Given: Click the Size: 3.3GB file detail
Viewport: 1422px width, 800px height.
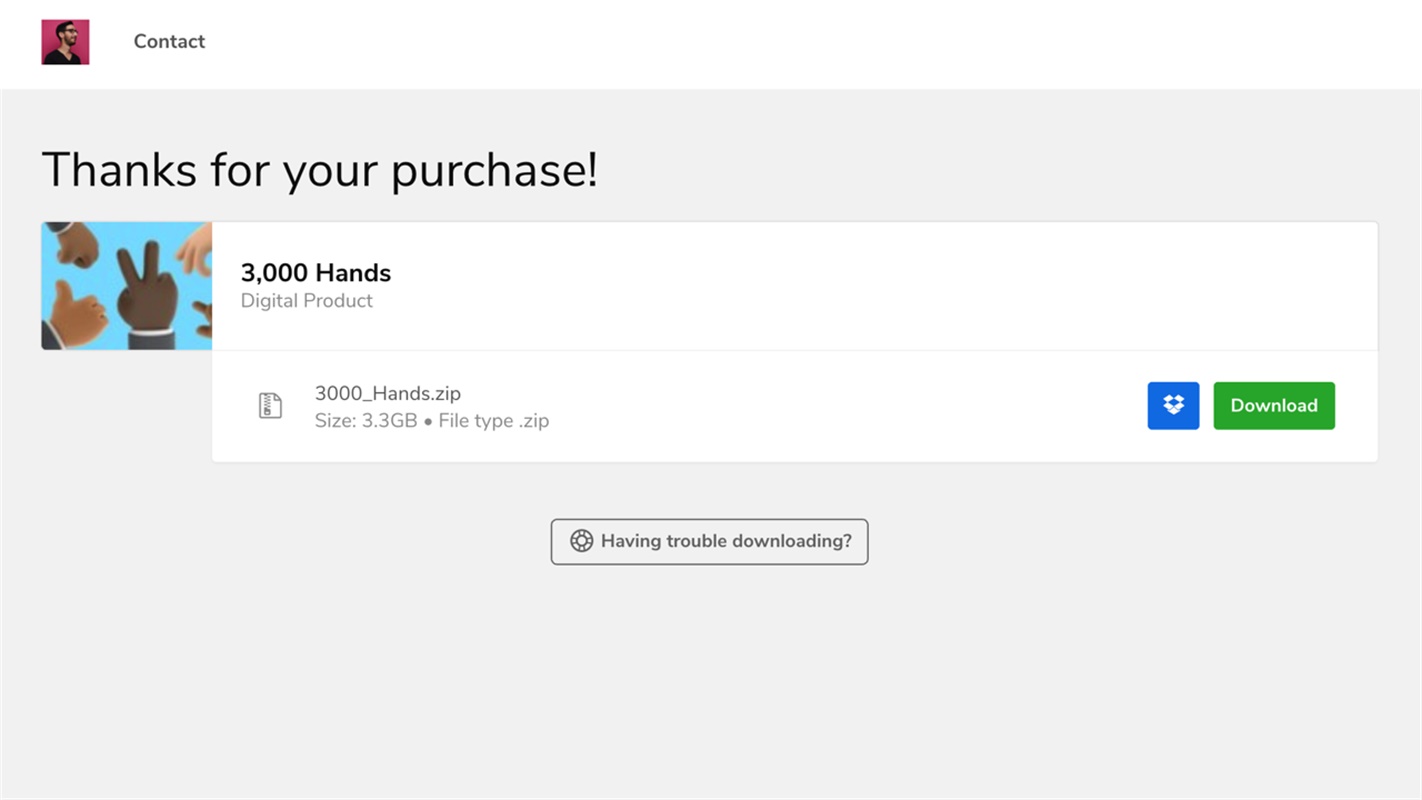Looking at the screenshot, I should click(x=366, y=421).
